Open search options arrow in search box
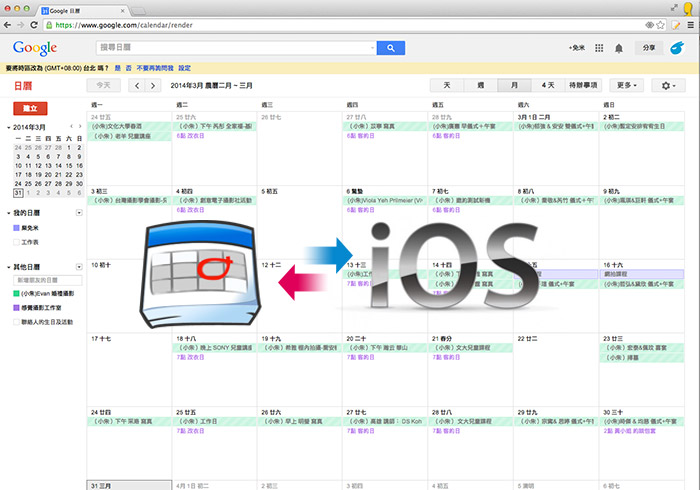700x490 pixels. 372,48
